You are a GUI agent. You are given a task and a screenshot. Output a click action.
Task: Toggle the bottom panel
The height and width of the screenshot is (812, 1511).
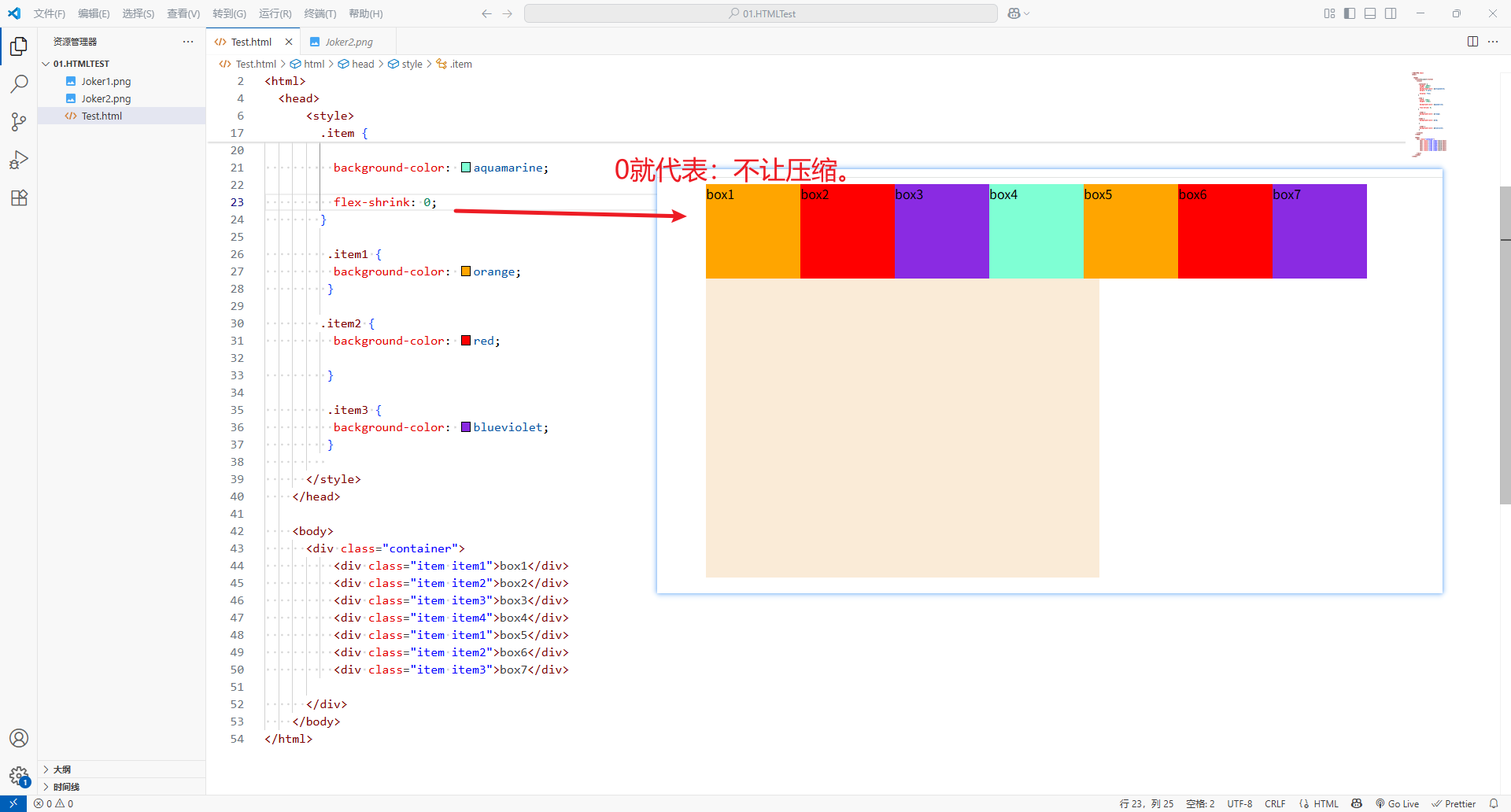click(1371, 13)
